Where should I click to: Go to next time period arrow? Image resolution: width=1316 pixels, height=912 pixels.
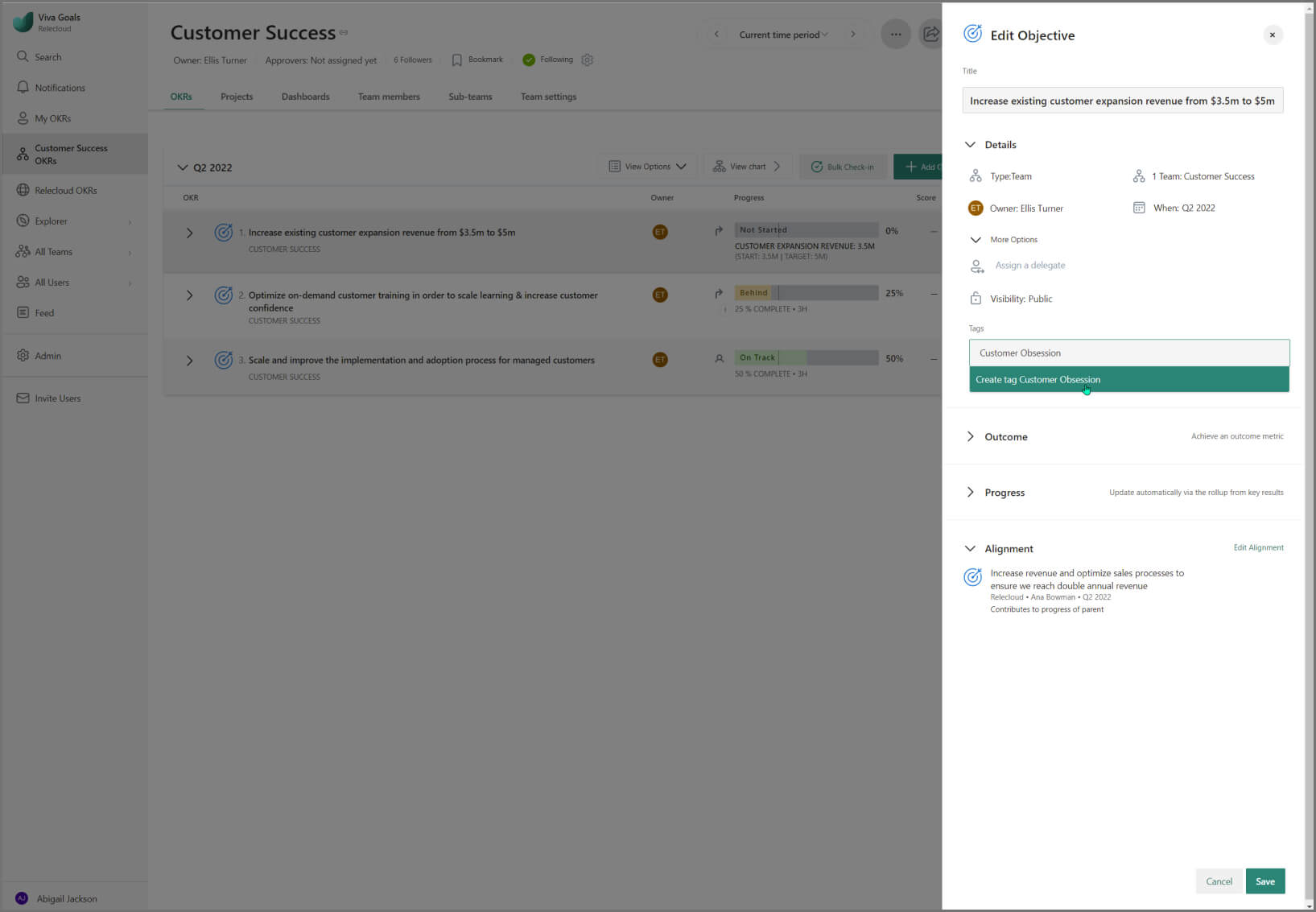(853, 35)
